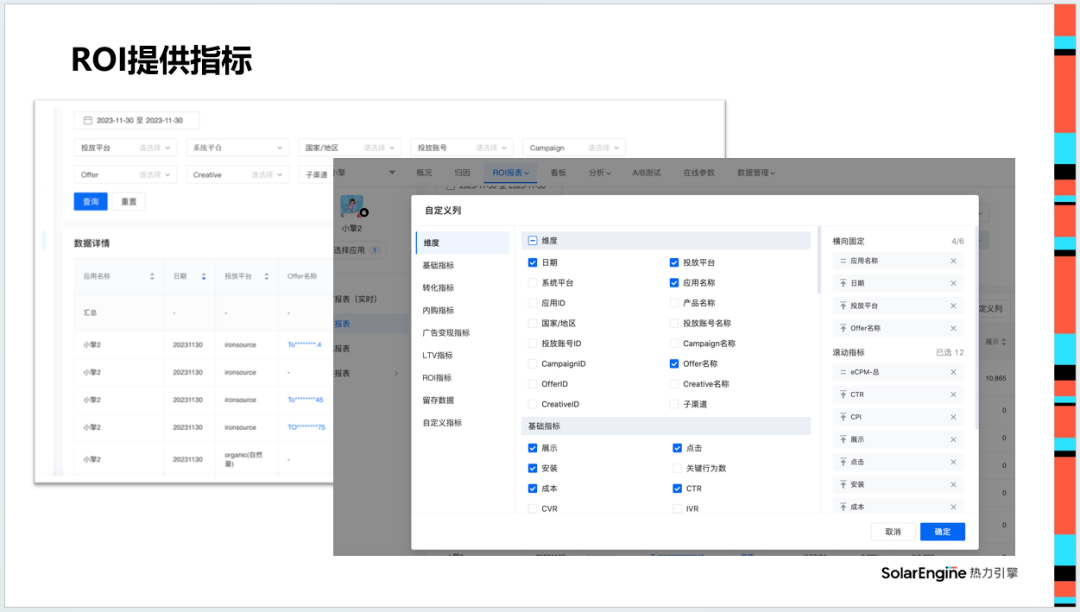Click the calendar icon in the date range picker

86,120
